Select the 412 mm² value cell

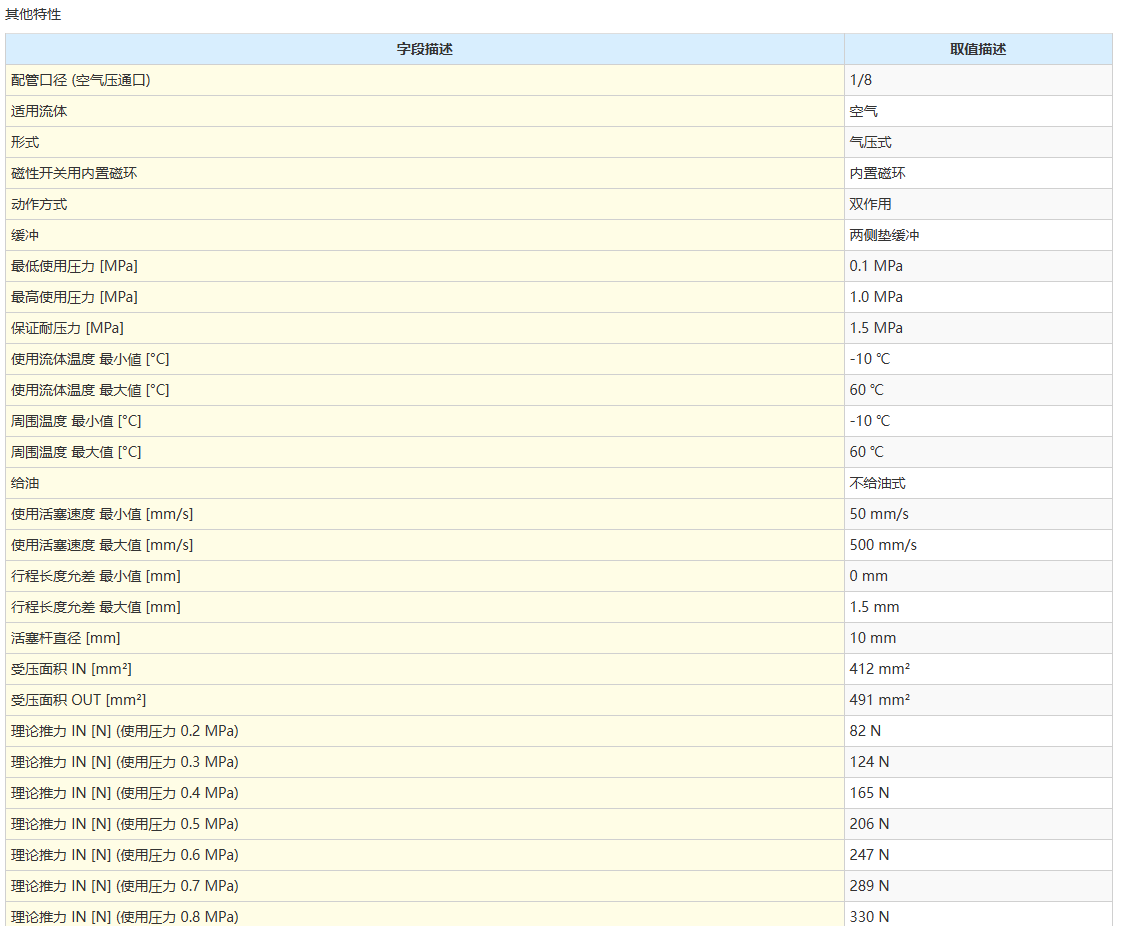(879, 669)
